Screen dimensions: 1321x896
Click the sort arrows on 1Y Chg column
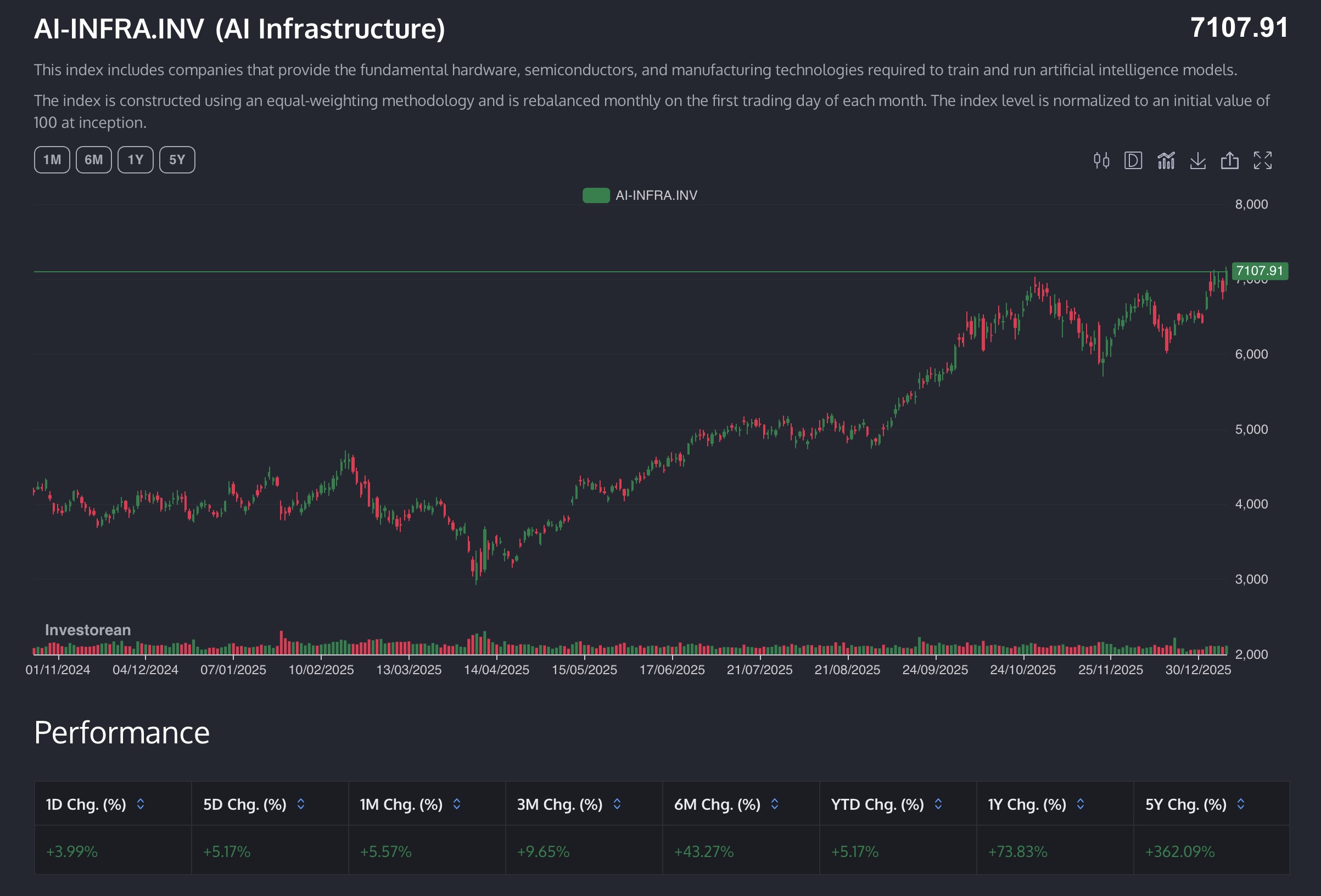(x=1080, y=804)
